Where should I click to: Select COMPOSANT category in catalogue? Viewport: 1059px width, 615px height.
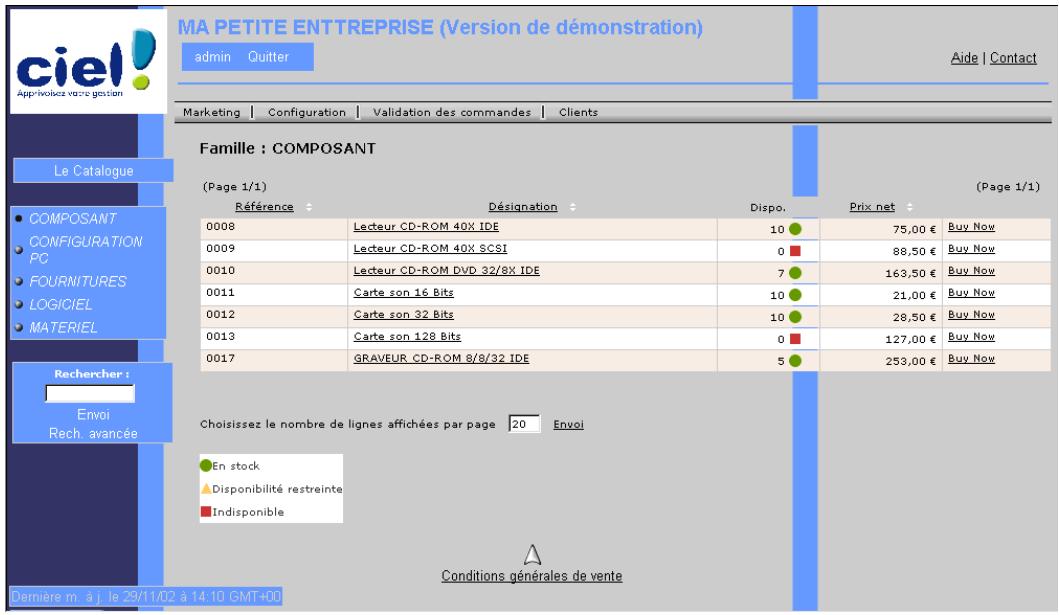click(73, 219)
